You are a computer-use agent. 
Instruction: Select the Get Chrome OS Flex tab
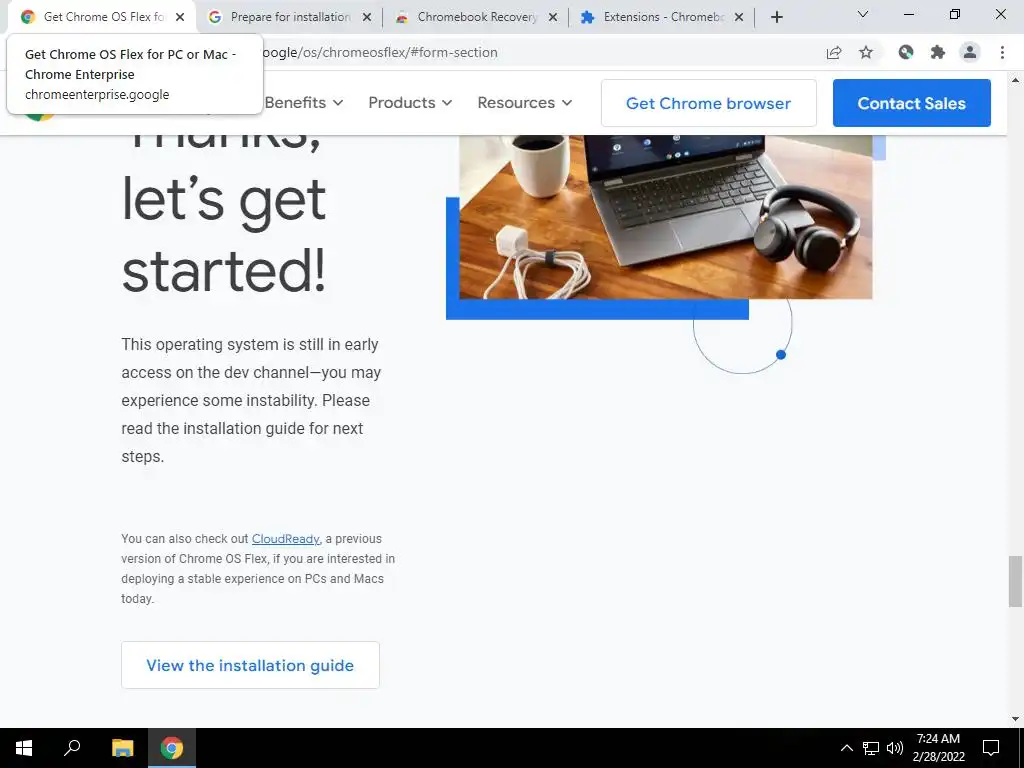coord(103,17)
